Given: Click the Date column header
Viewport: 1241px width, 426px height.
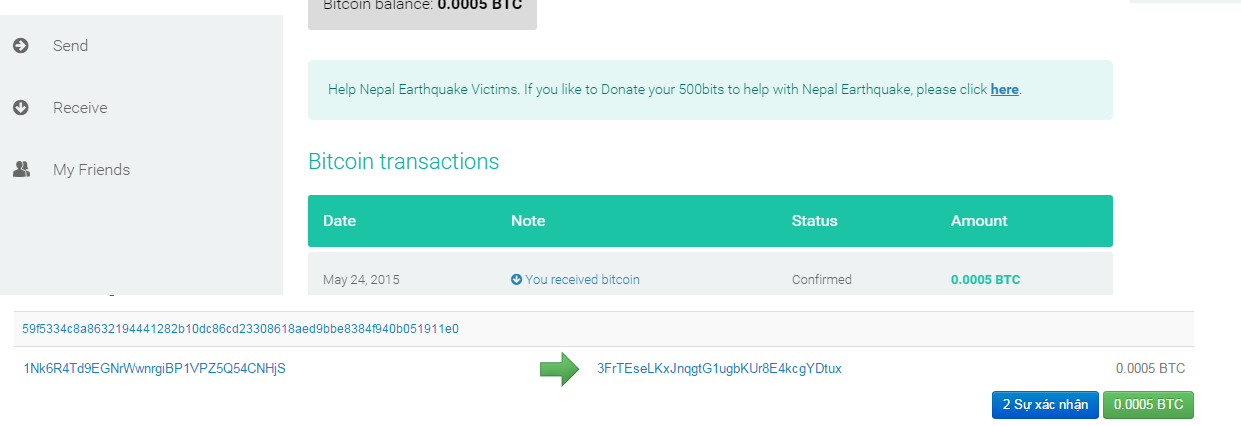Looking at the screenshot, I should coord(339,221).
